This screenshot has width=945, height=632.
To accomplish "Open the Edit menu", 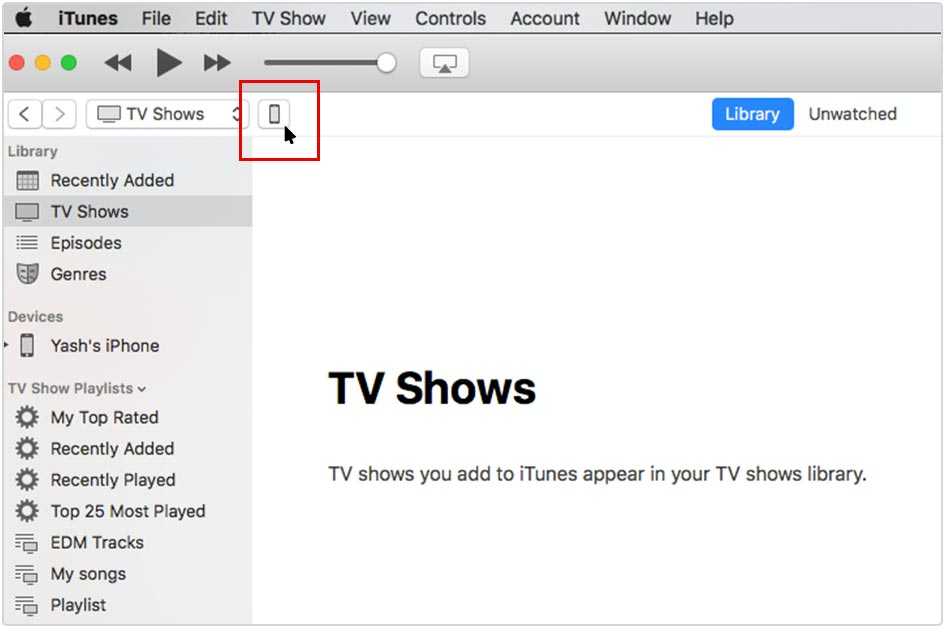I will 211,18.
